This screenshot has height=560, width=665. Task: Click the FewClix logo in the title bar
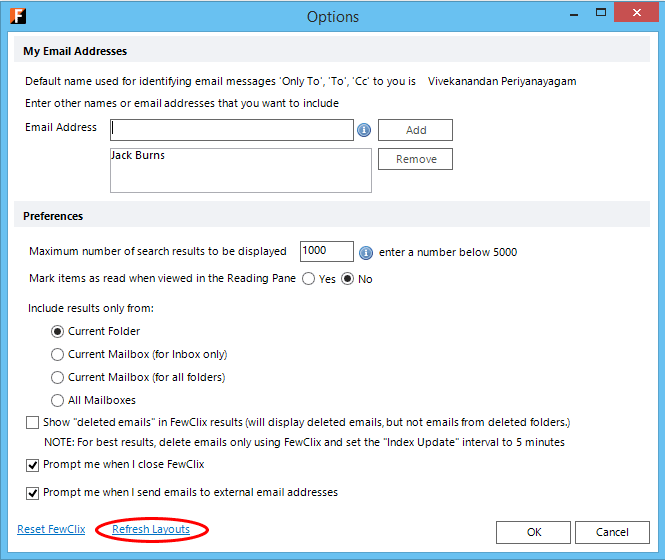[x=18, y=16]
